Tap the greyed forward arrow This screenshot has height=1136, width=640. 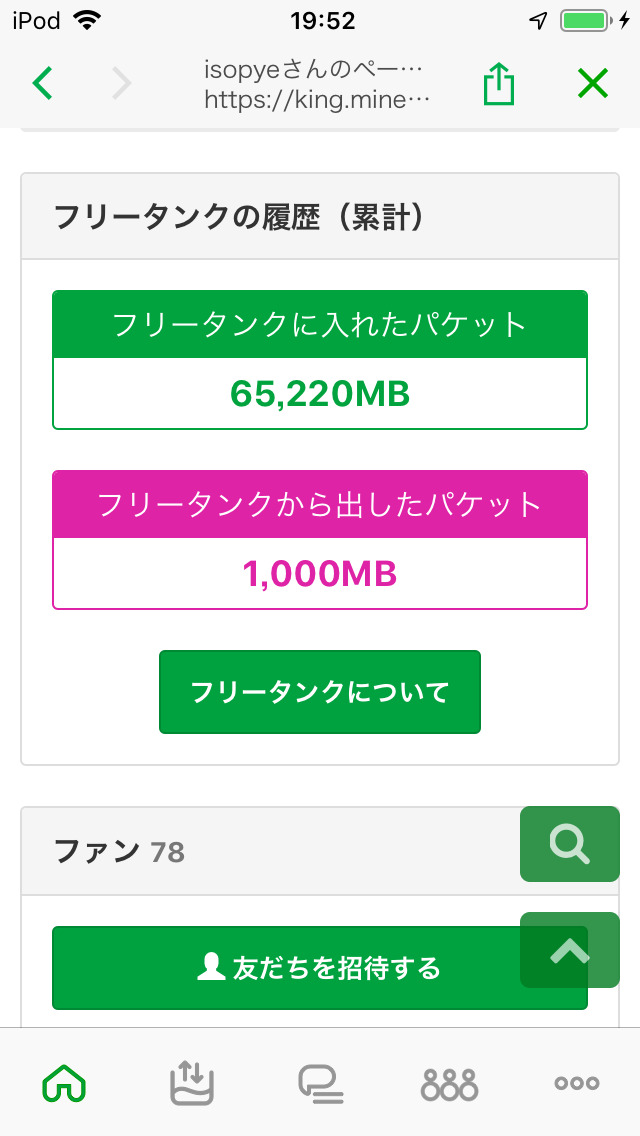121,84
